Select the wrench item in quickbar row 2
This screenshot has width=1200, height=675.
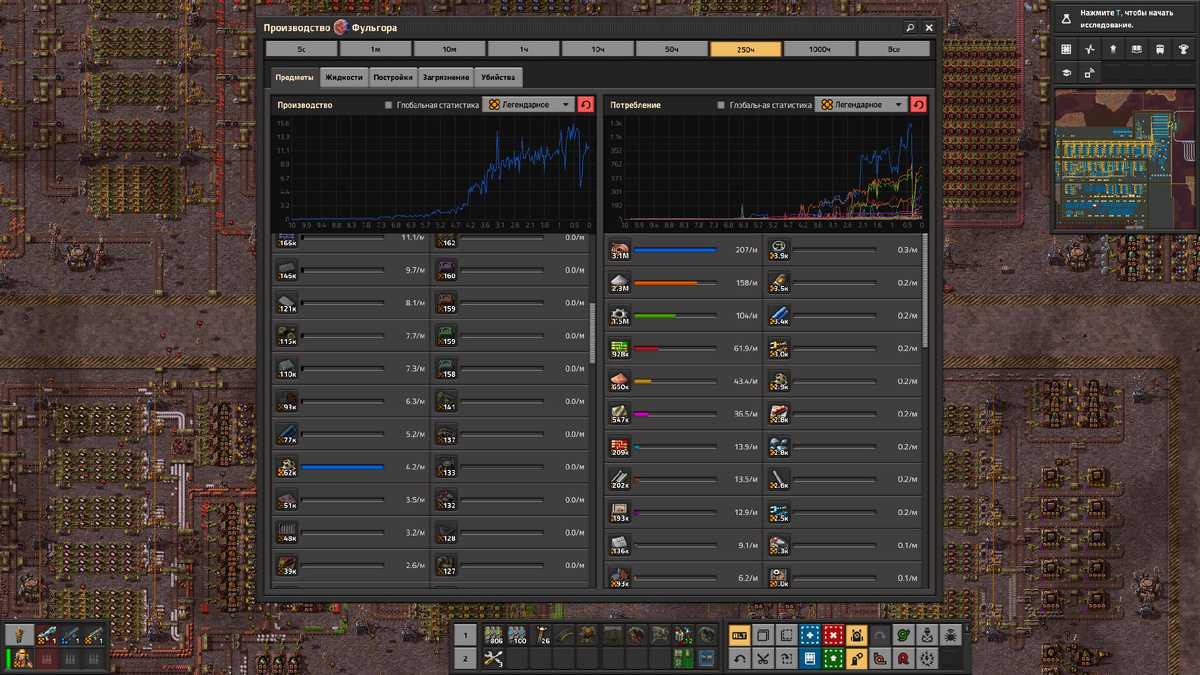(x=494, y=658)
